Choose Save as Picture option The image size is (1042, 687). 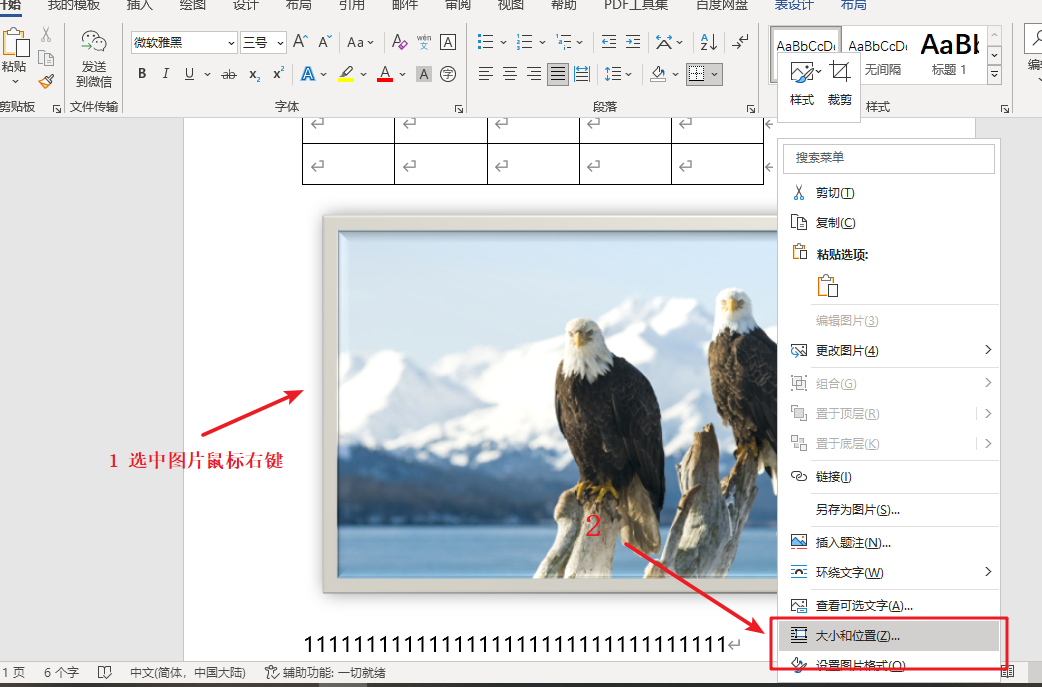889,510
